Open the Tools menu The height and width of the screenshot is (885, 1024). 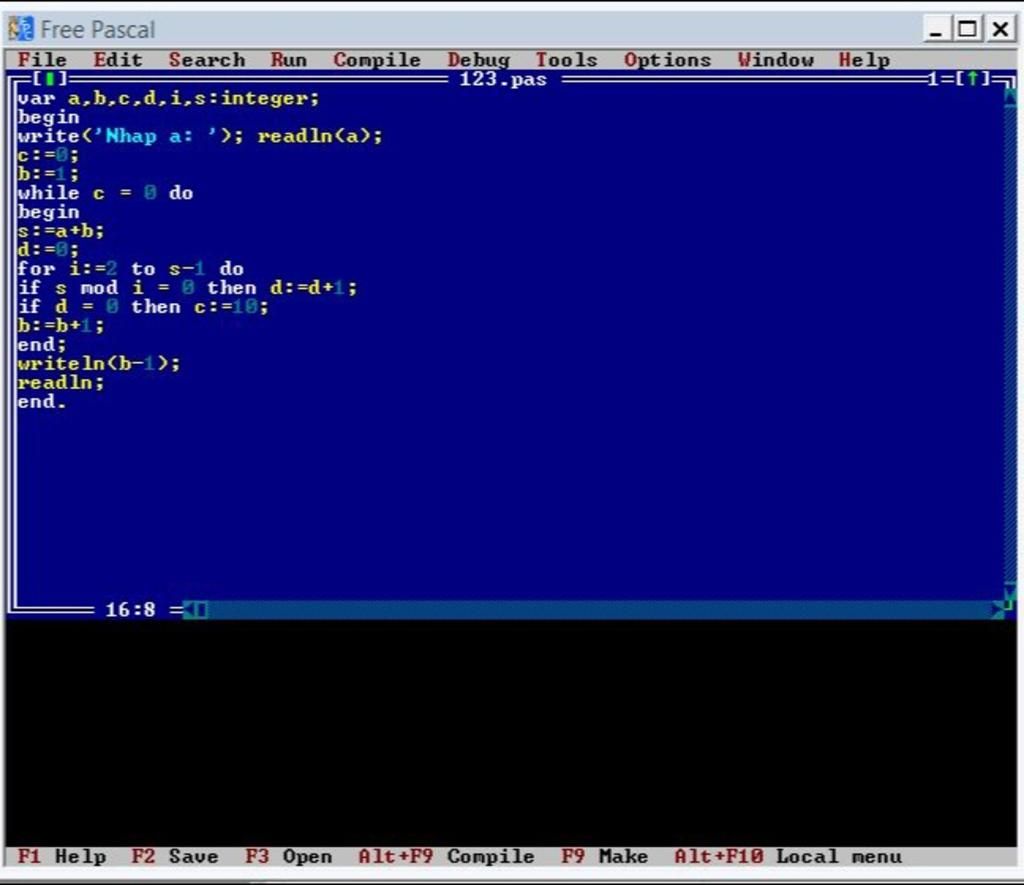566,59
